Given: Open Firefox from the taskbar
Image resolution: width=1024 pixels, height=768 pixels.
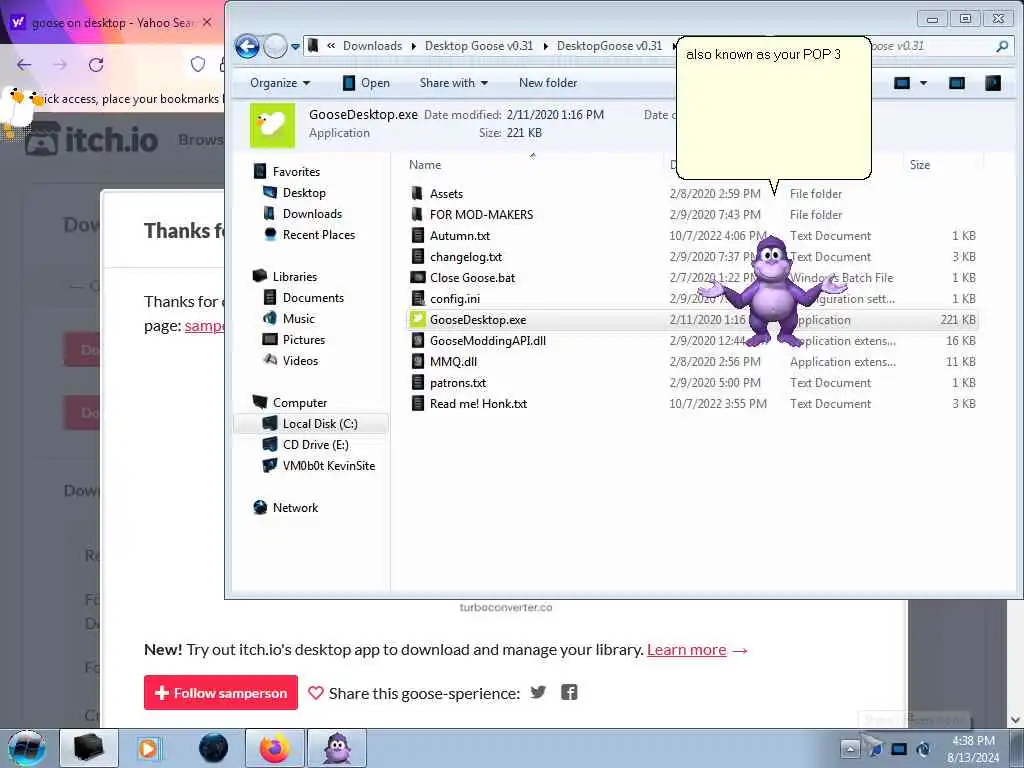Looking at the screenshot, I should pyautogui.click(x=275, y=748).
